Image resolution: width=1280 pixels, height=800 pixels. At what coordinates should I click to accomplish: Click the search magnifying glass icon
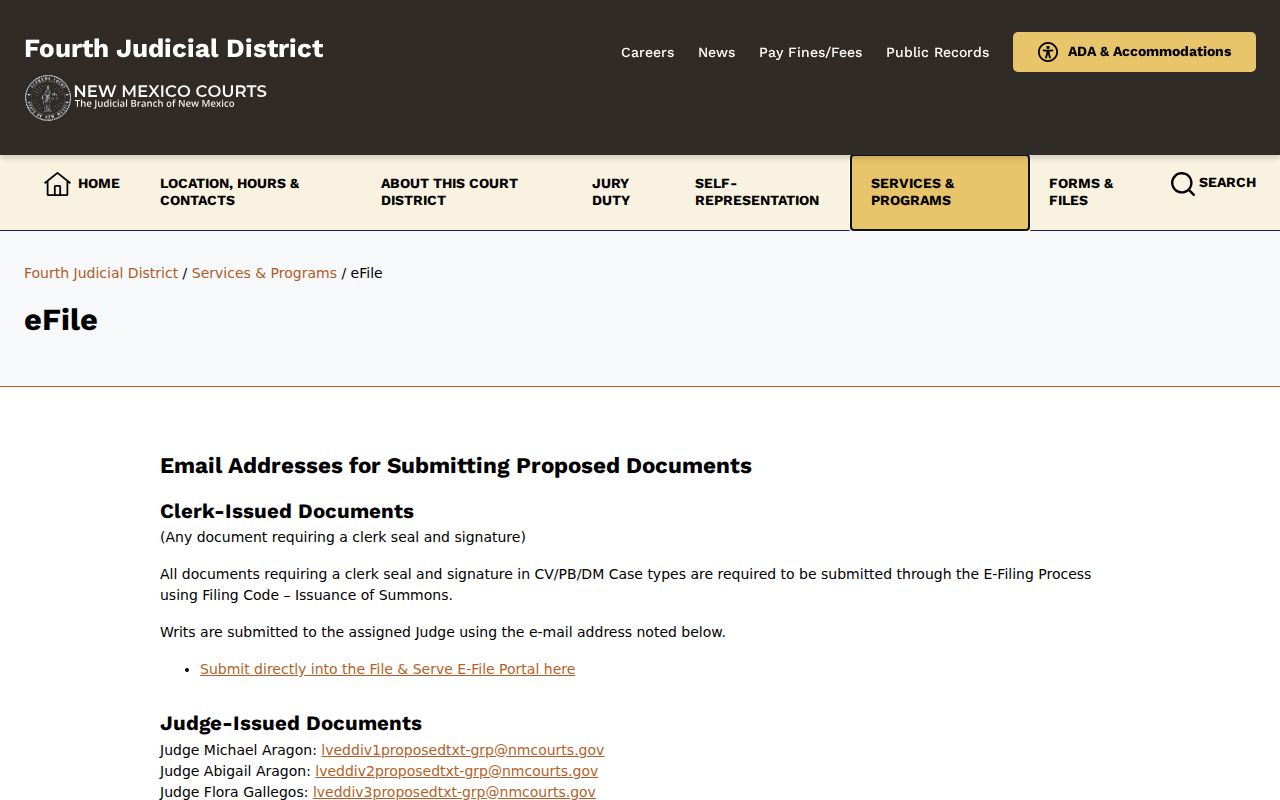coord(1182,184)
